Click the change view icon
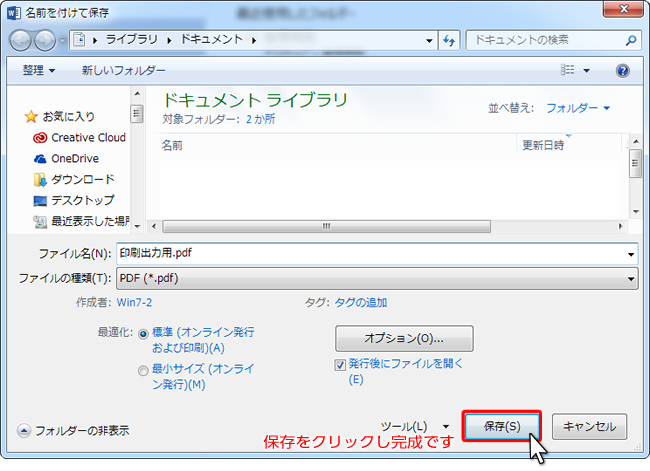Screen dimensions: 650x471 [x=567, y=70]
